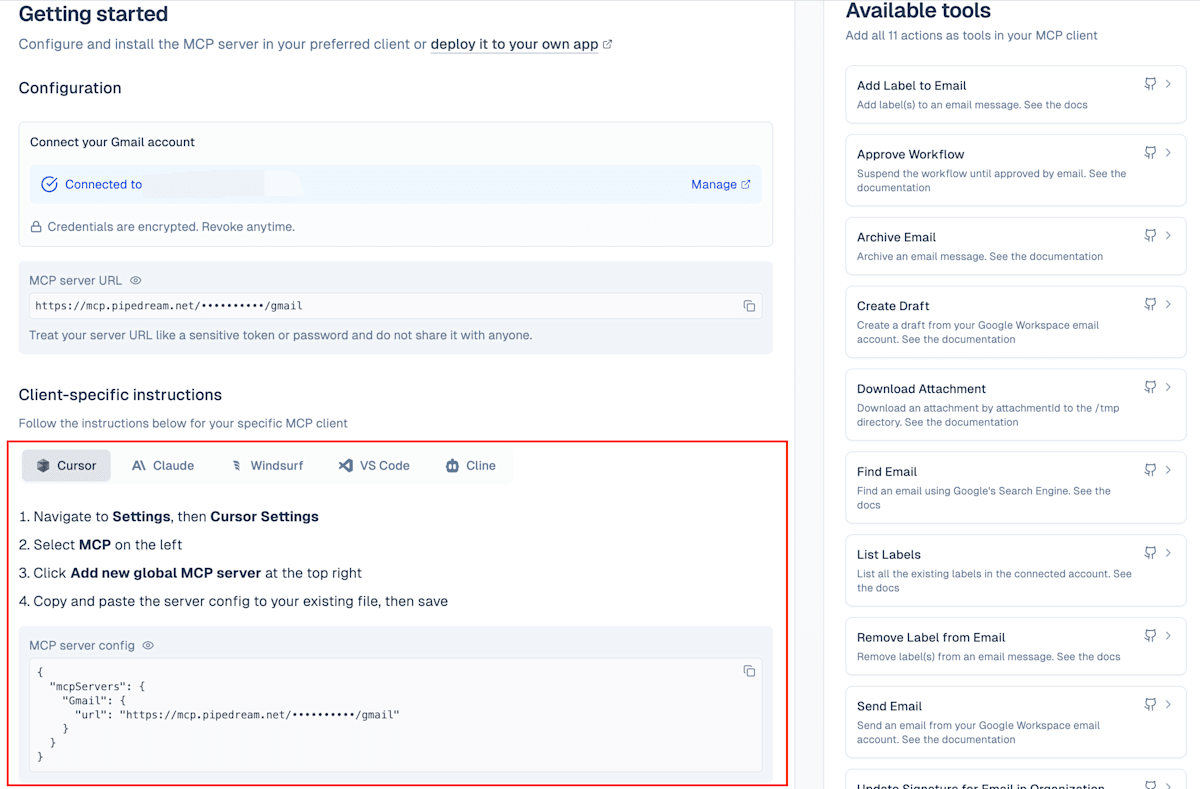Open 'deploy it to your own app' link
1200x789 pixels.
pos(514,44)
